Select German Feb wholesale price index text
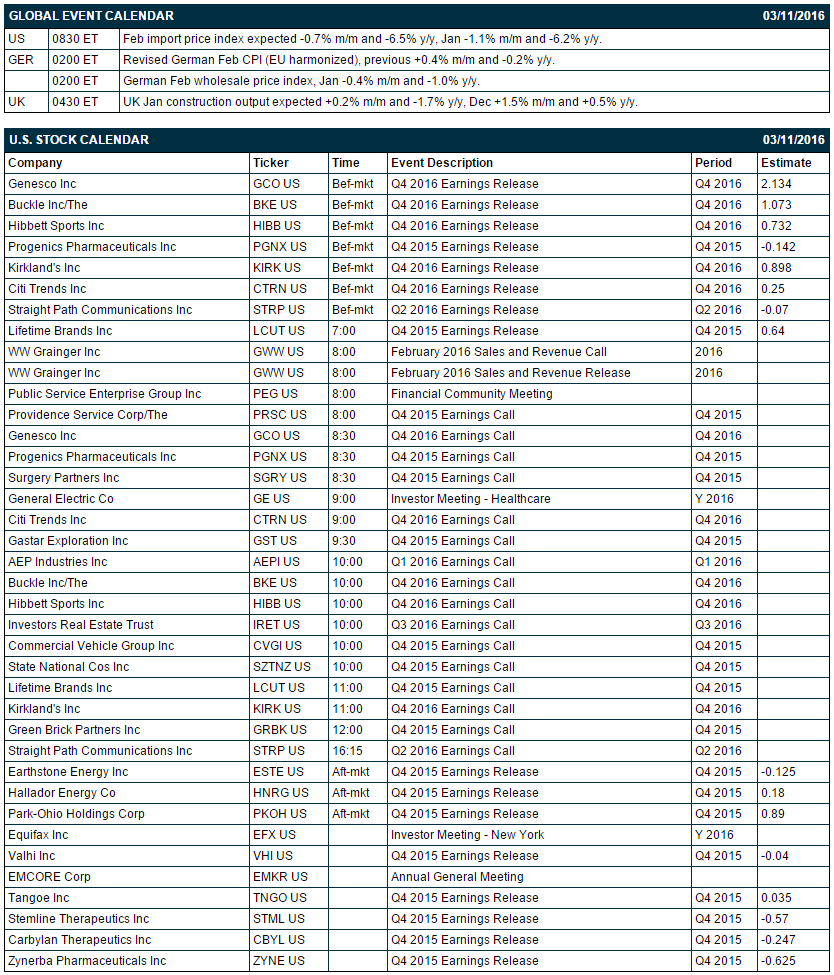 pyautogui.click(x=301, y=81)
